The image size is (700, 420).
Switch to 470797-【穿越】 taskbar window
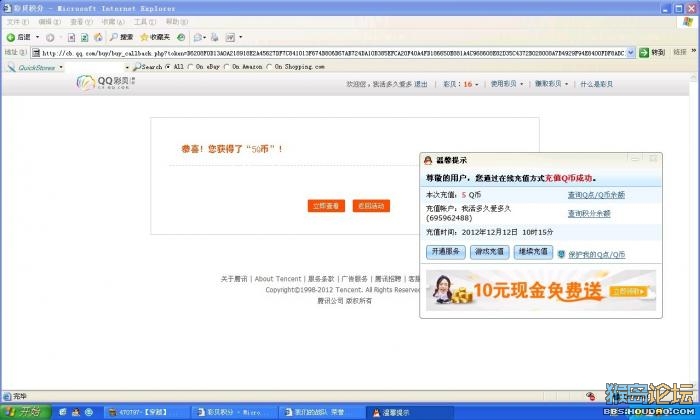click(x=145, y=412)
